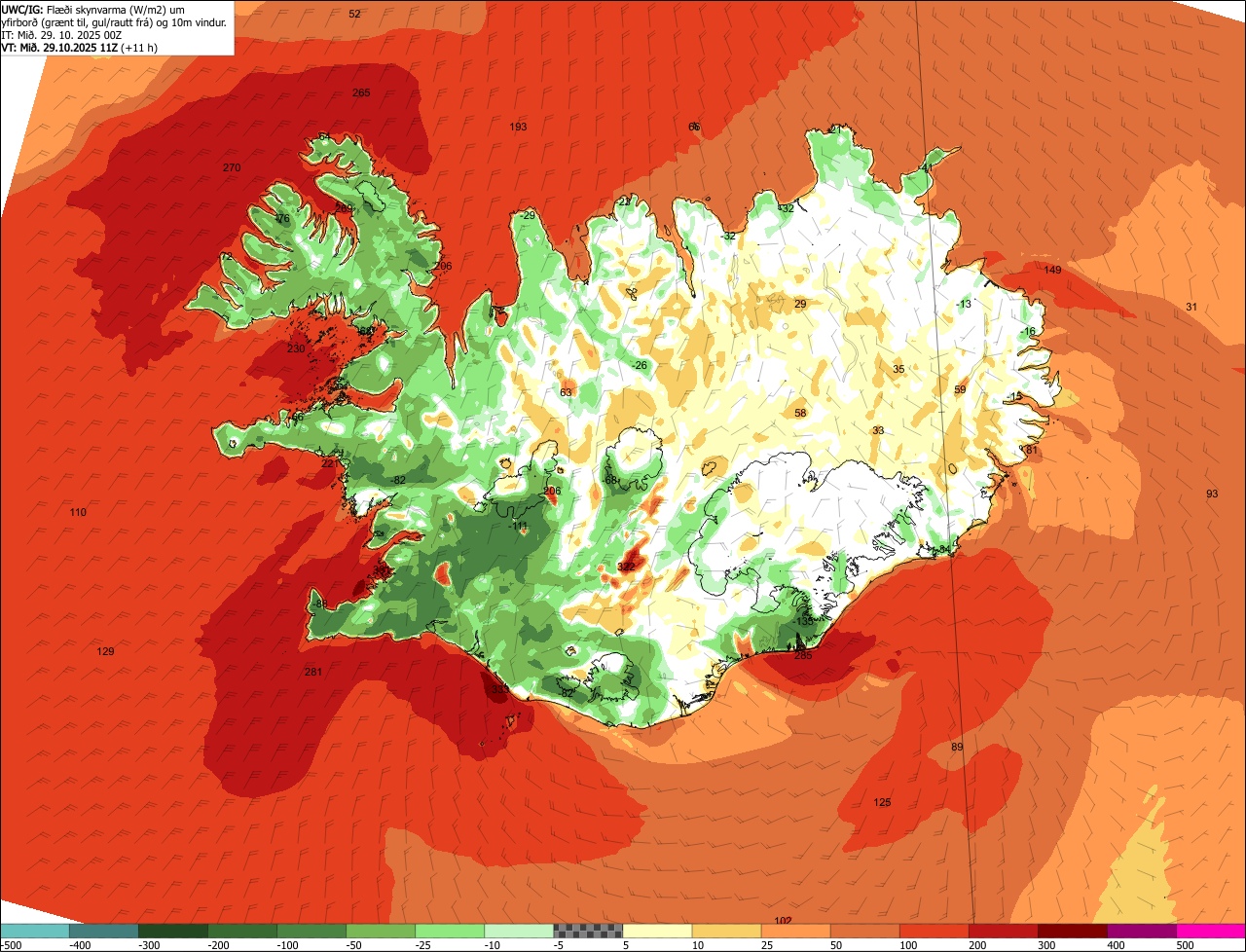Pick the light orange 25 to 50 swatch

tap(796, 931)
